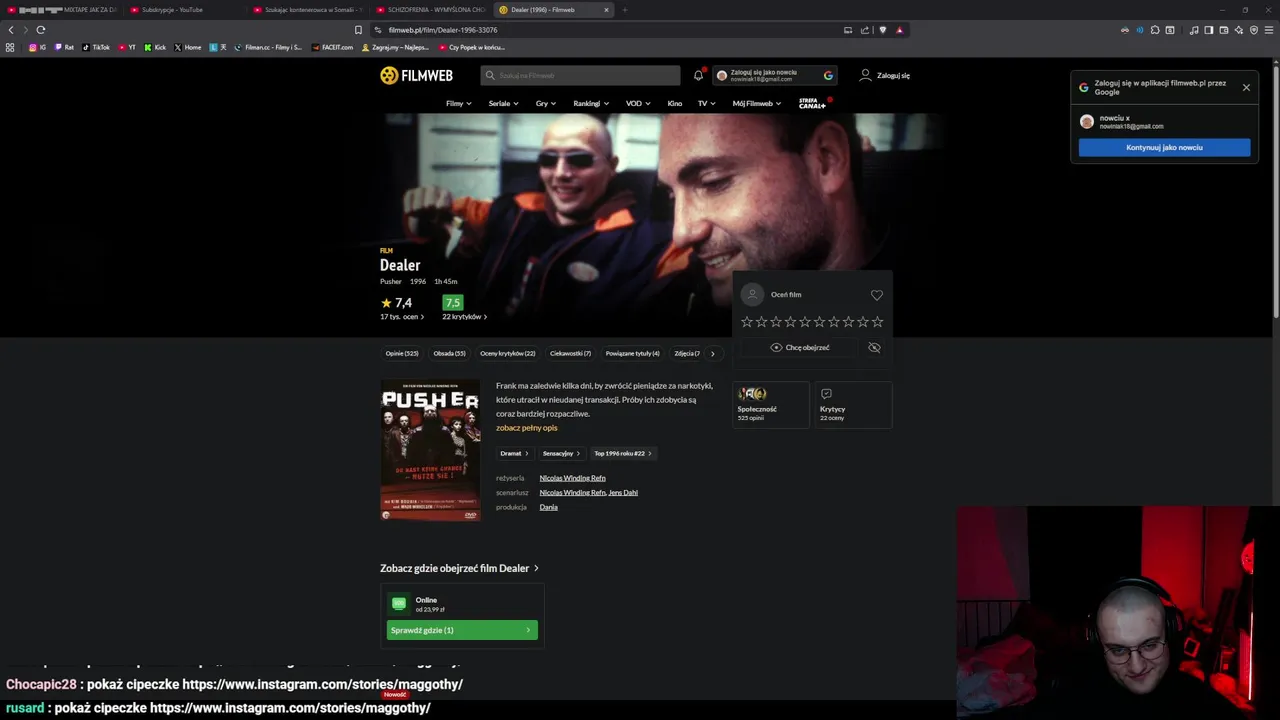The image size is (1280, 720).
Task: Open the IG bookmark
Action: click(x=37, y=47)
